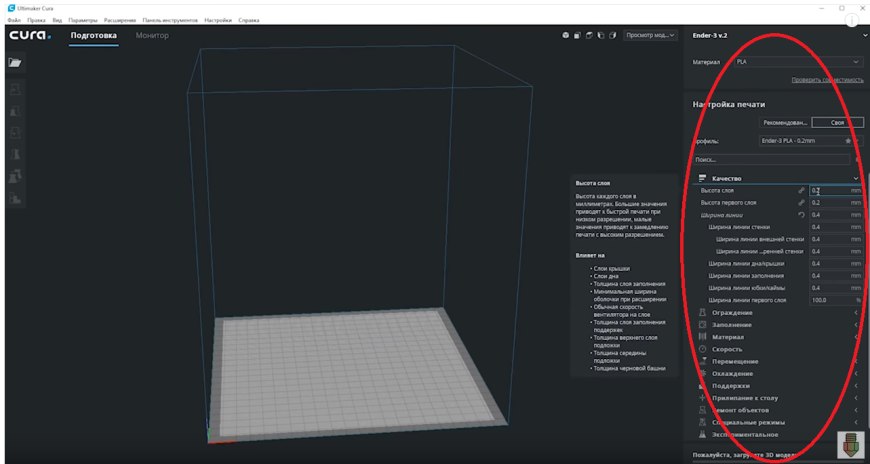Click the Скорость clock icon

(x=702, y=349)
